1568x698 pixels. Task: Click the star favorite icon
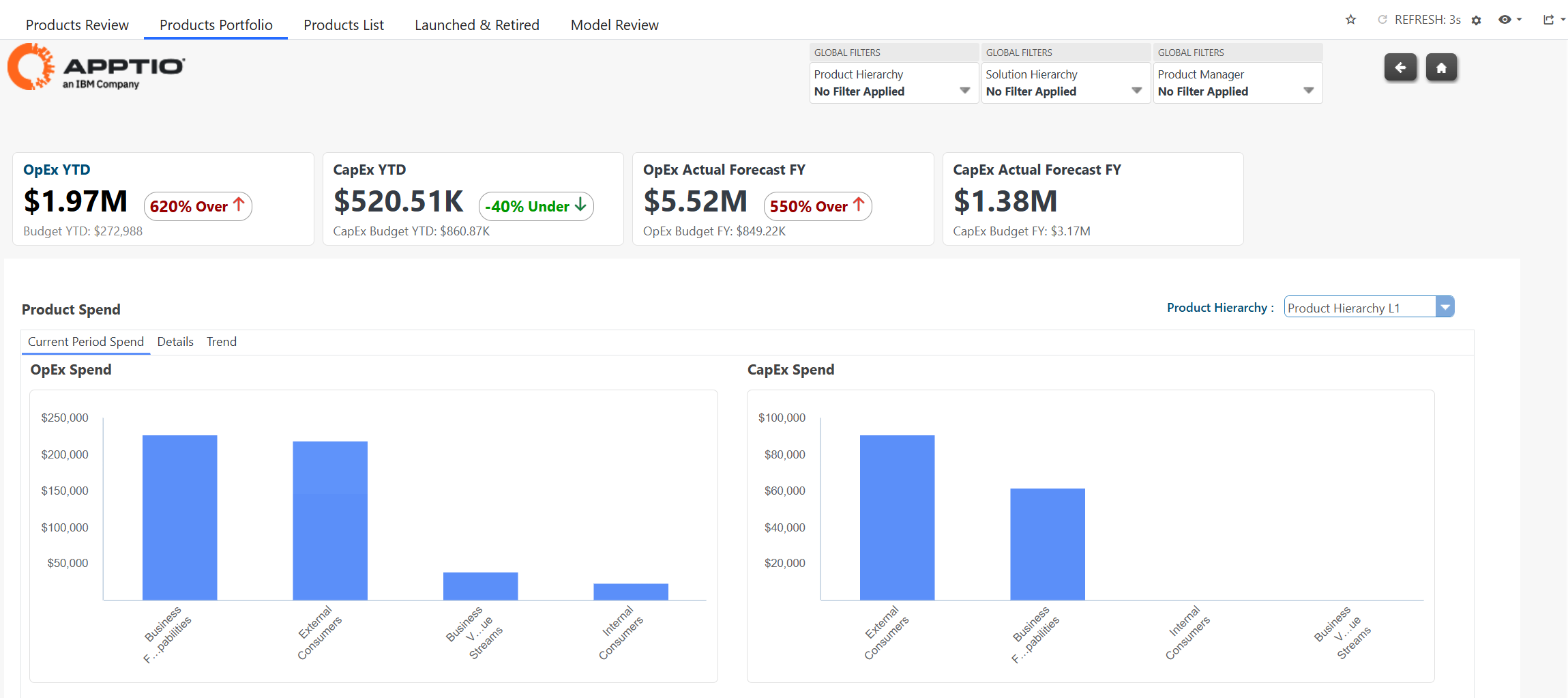(x=1350, y=20)
